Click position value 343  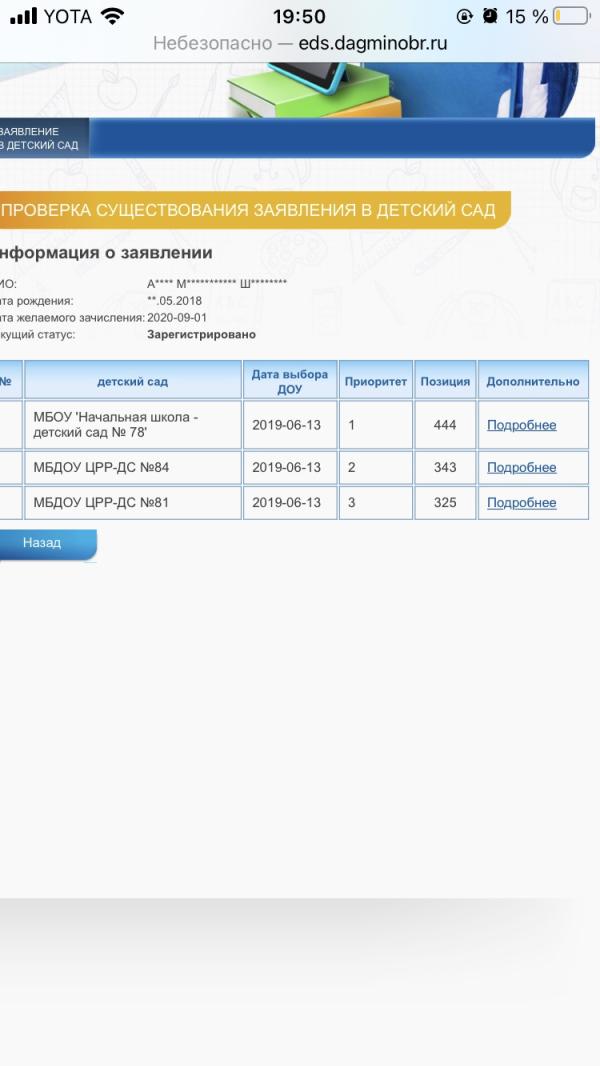(x=445, y=467)
